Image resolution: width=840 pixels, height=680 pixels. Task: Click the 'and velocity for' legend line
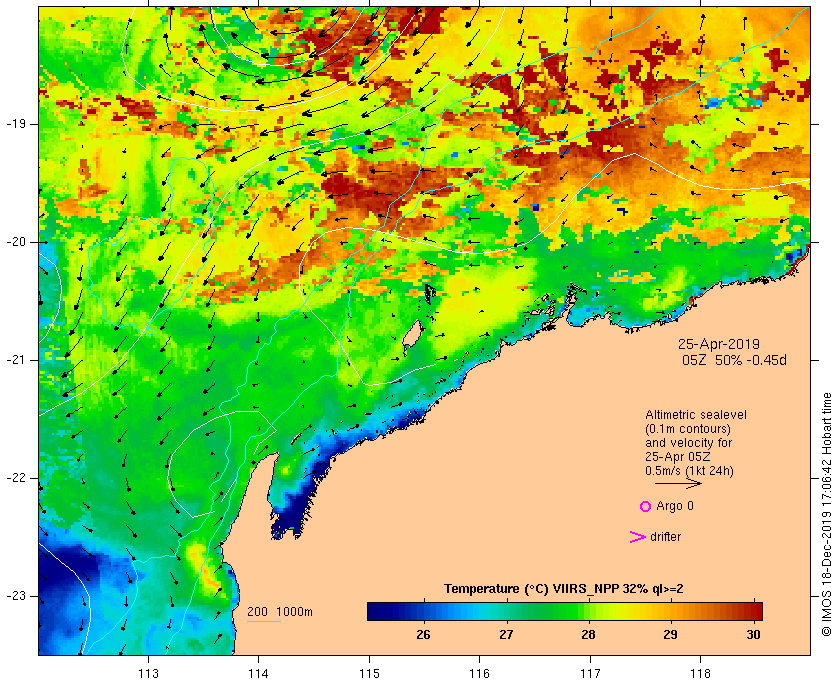(688, 443)
